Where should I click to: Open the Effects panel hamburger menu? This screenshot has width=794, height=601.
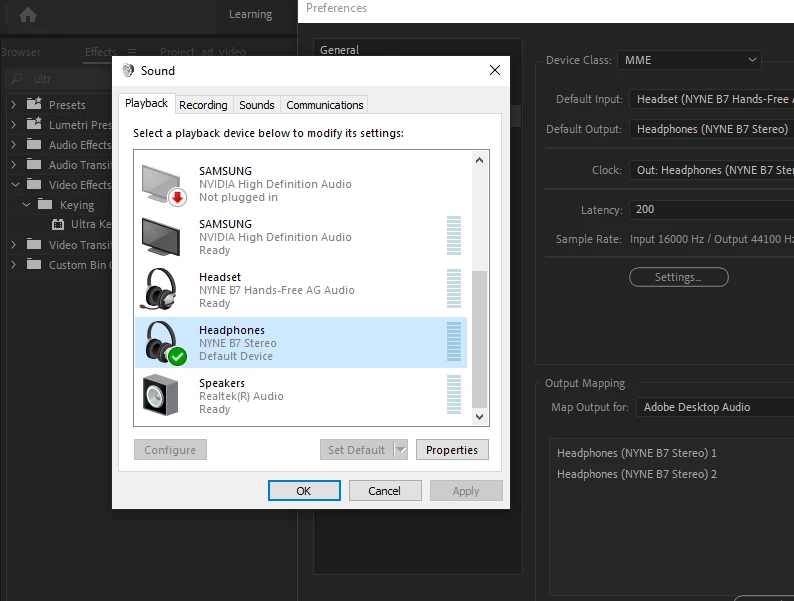click(132, 52)
